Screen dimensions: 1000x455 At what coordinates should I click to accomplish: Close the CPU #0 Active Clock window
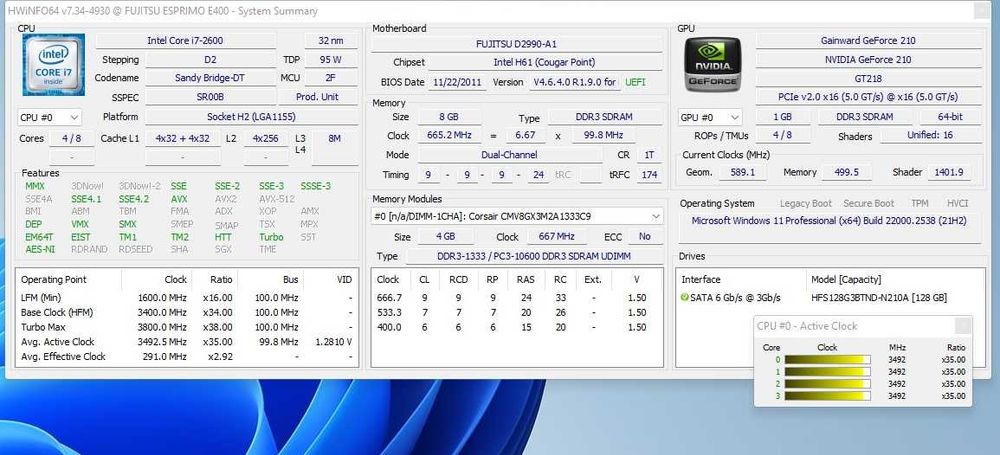(963, 326)
